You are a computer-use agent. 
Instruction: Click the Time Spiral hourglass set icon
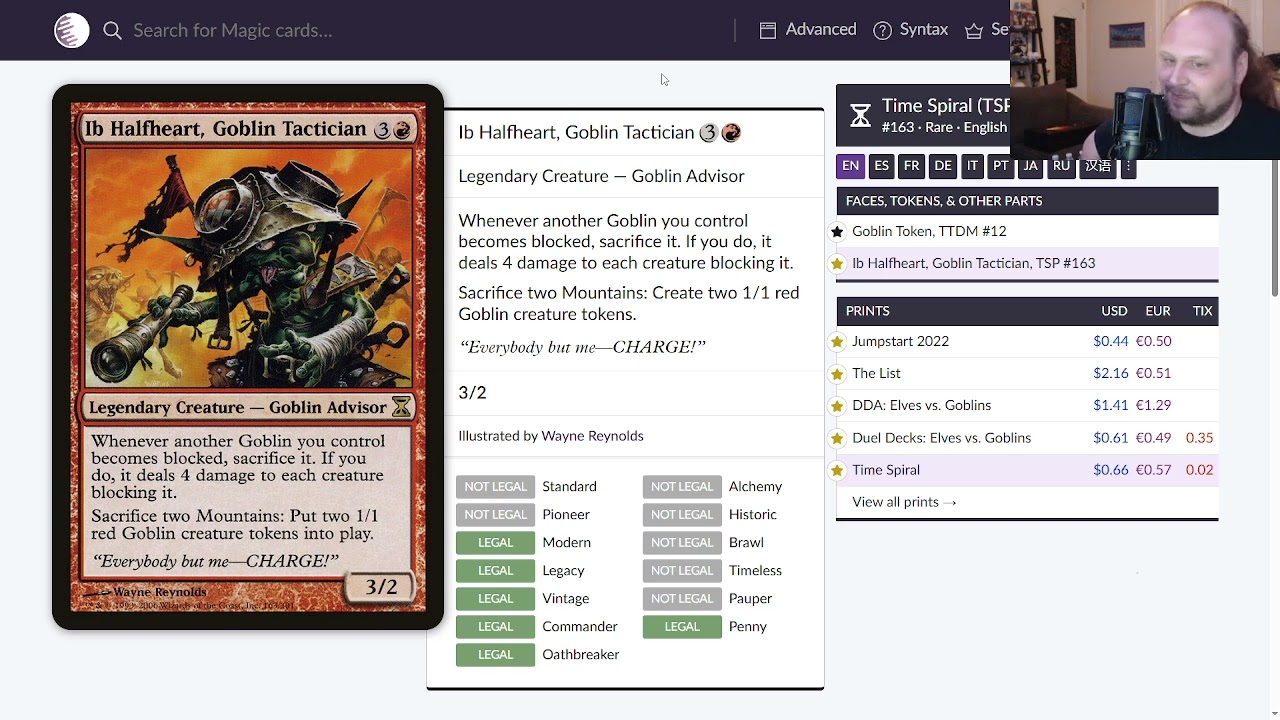point(860,116)
